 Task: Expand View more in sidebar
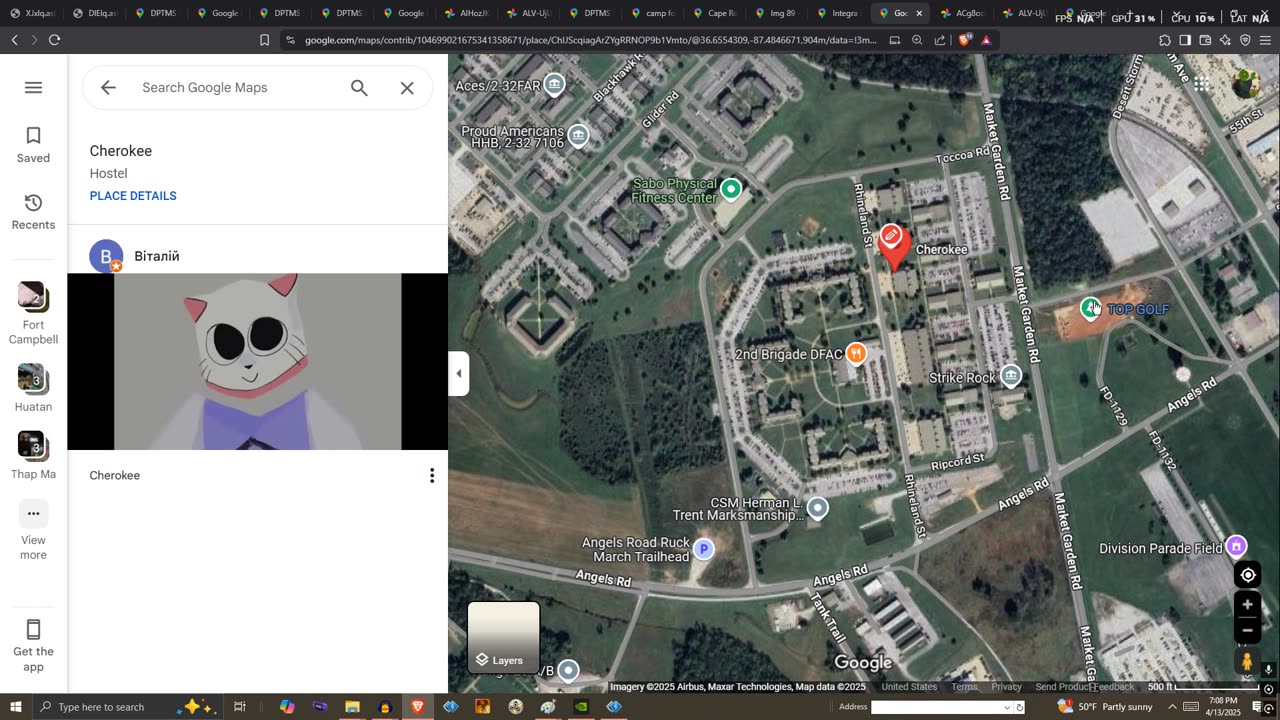[33, 532]
